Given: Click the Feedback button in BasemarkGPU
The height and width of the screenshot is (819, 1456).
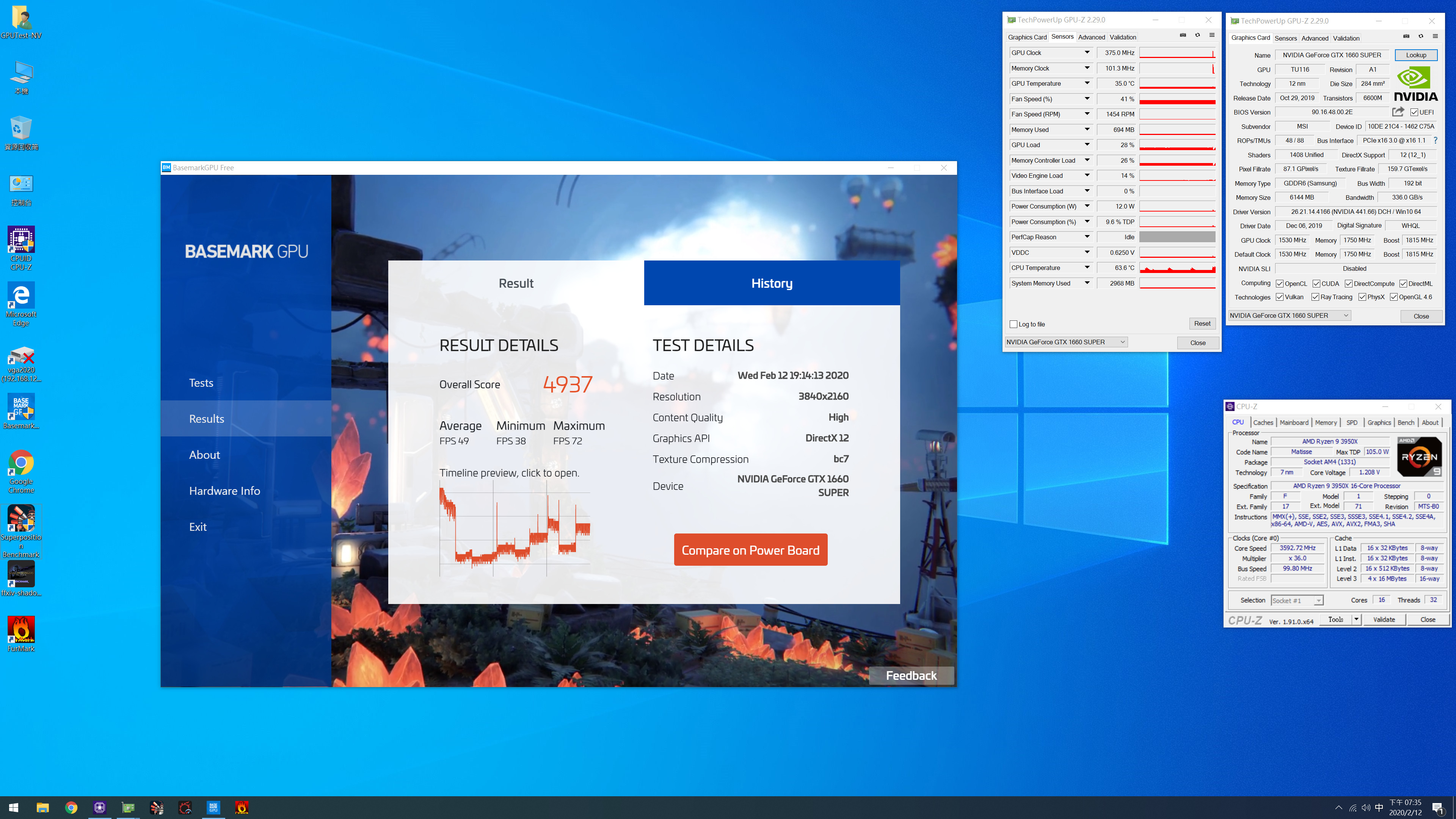Looking at the screenshot, I should tap(911, 675).
